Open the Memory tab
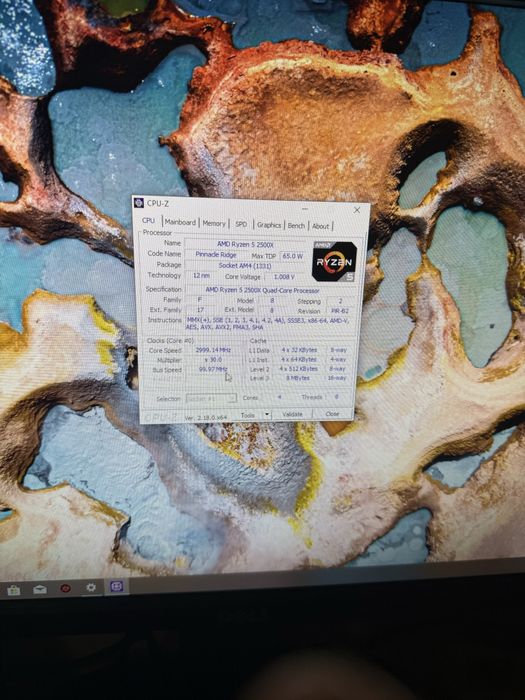525x700 pixels. (x=214, y=223)
